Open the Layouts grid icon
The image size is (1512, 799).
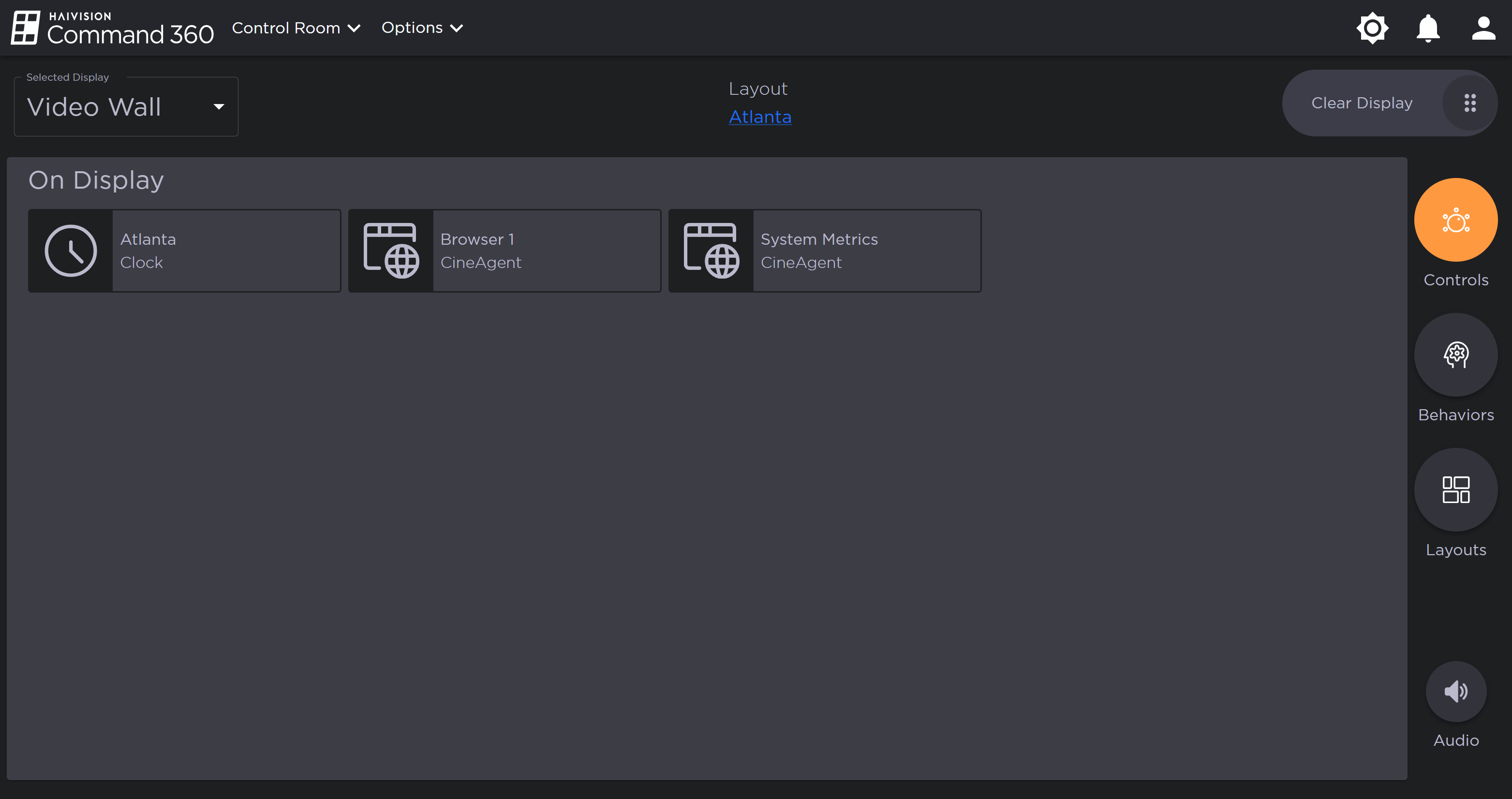pyautogui.click(x=1456, y=489)
